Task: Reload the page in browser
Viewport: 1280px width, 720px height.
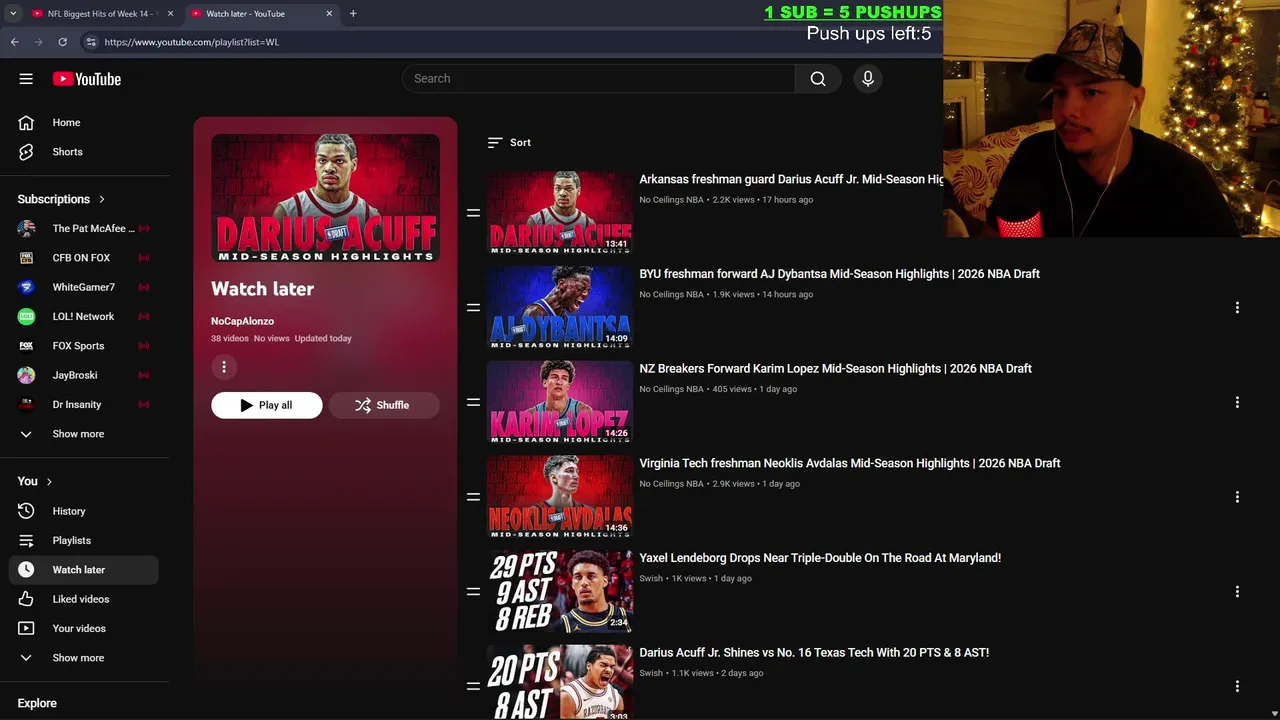Action: tap(62, 42)
